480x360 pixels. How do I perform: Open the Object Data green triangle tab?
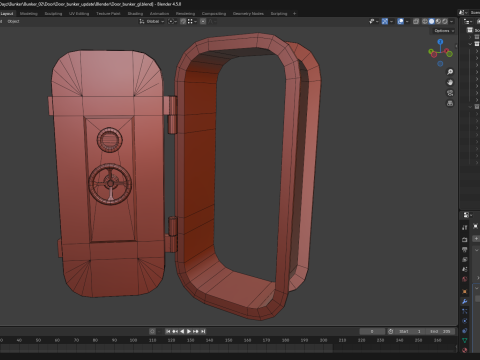[x=465, y=340]
